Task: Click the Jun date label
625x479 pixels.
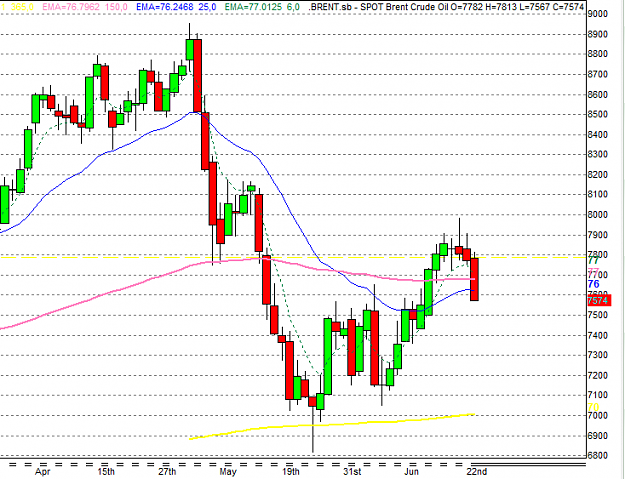Action: click(x=411, y=472)
